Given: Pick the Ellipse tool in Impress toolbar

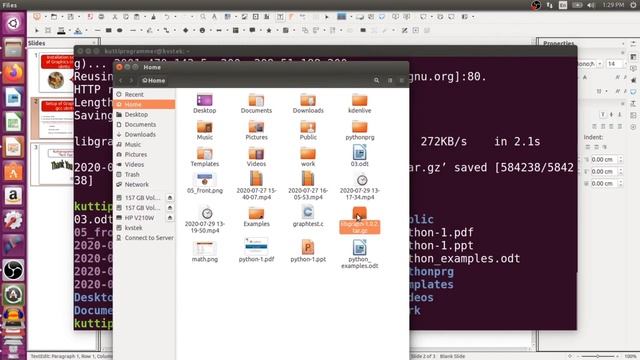Looking at the screenshot, I should click(120, 30).
